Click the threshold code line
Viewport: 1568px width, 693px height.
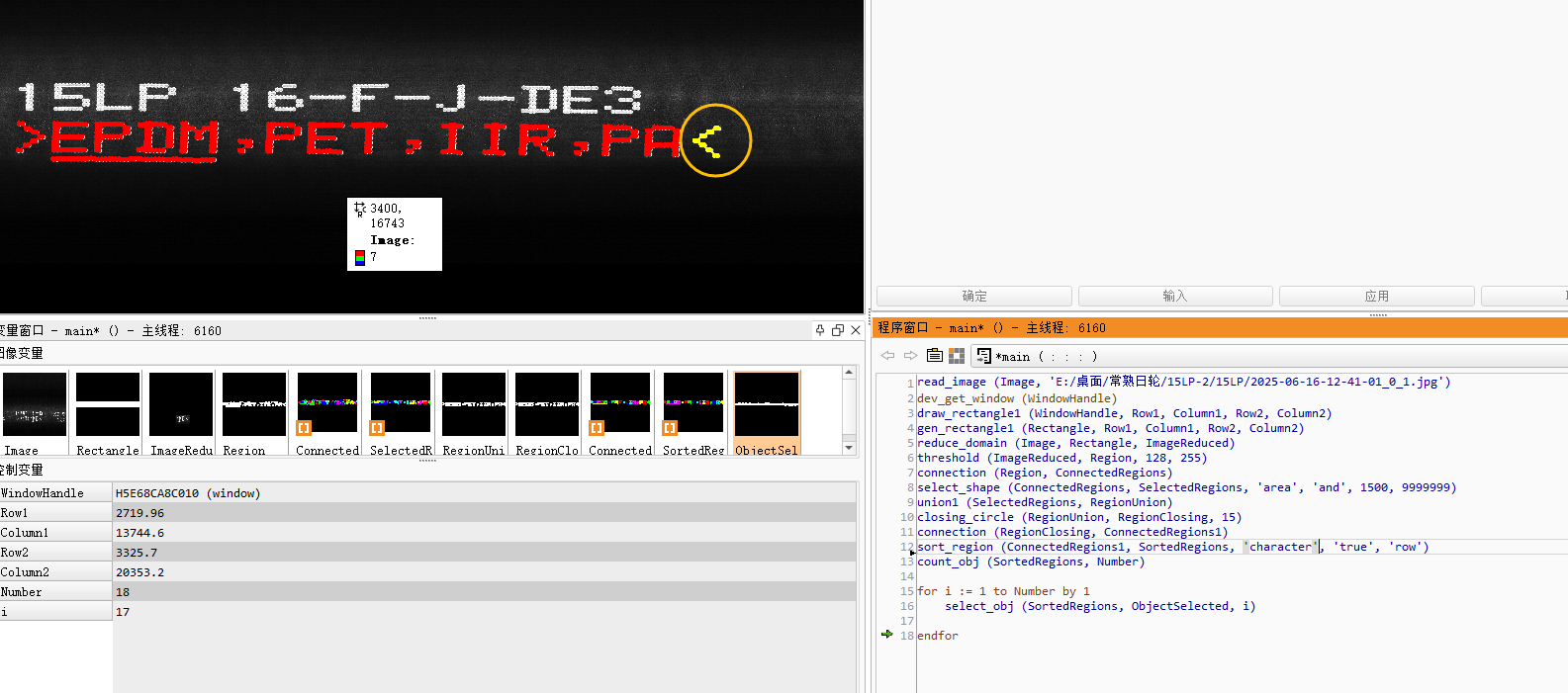(1062, 458)
